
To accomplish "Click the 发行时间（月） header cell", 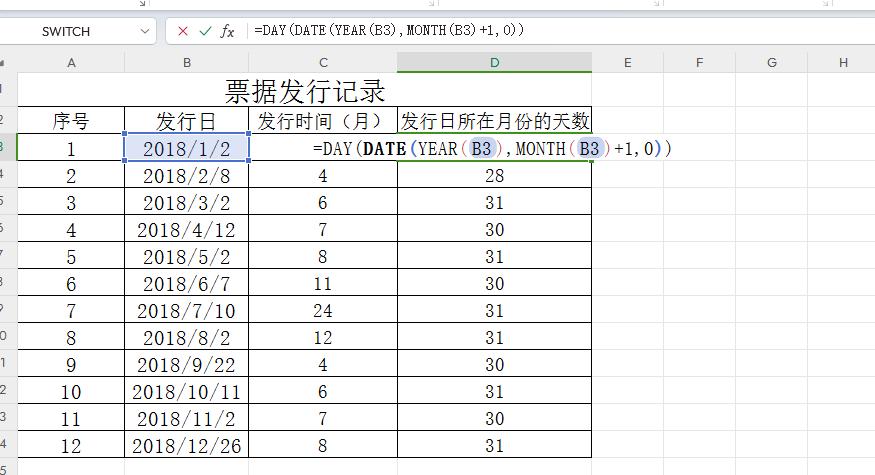I will (x=323, y=120).
